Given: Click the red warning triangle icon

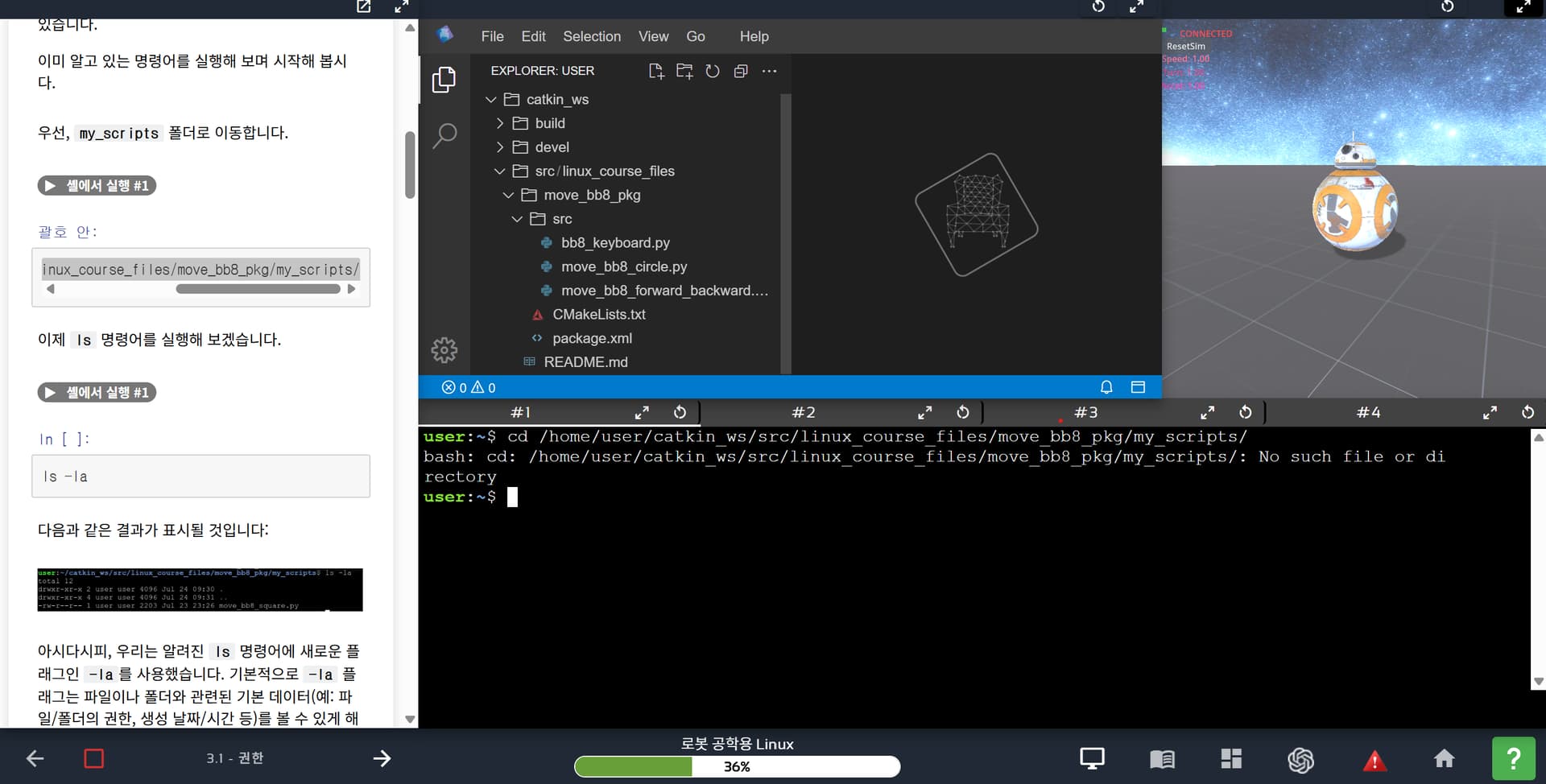Looking at the screenshot, I should [x=1374, y=759].
